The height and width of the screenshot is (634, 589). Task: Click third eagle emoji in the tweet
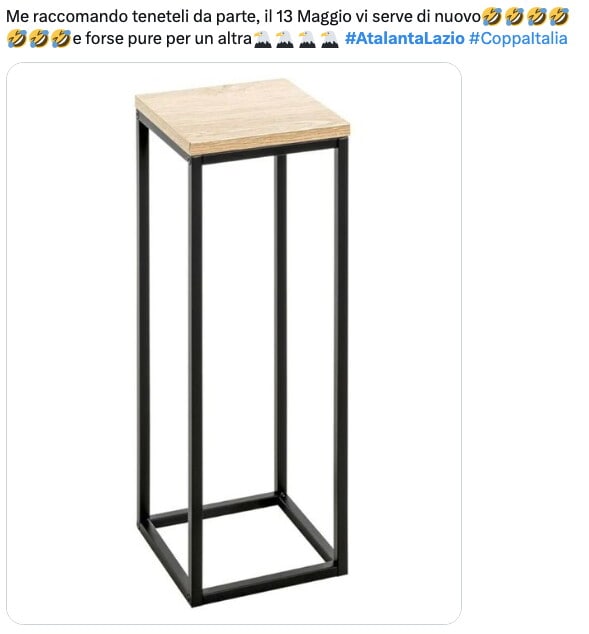(x=307, y=39)
